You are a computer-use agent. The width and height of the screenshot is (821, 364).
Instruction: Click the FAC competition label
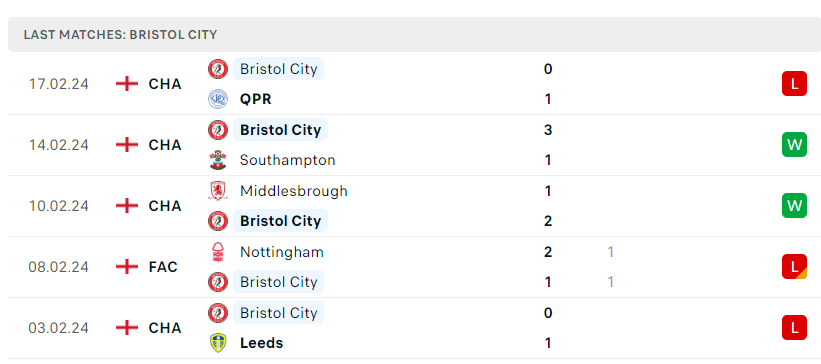click(163, 267)
